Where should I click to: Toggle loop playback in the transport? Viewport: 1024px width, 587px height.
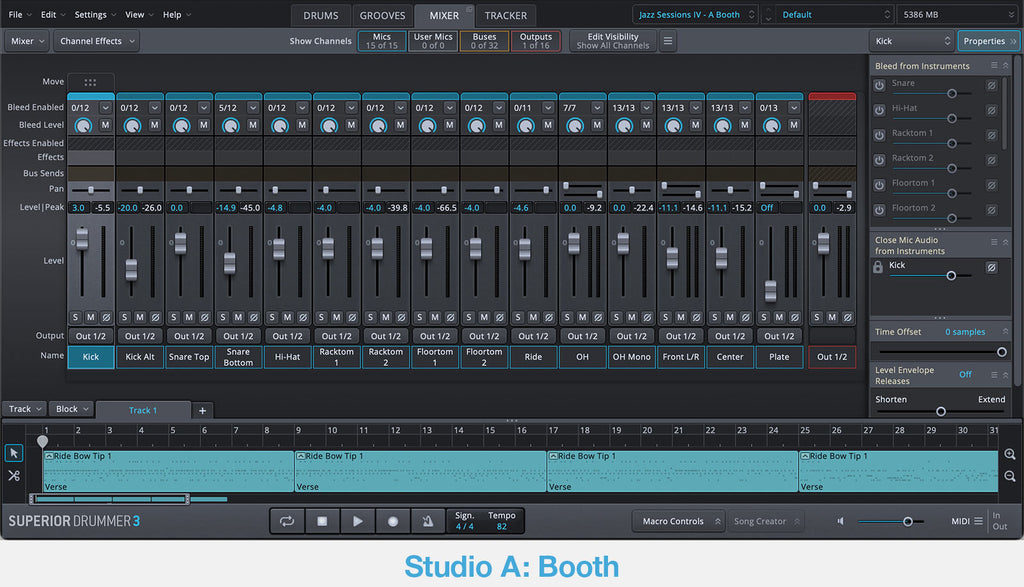pyautogui.click(x=287, y=521)
